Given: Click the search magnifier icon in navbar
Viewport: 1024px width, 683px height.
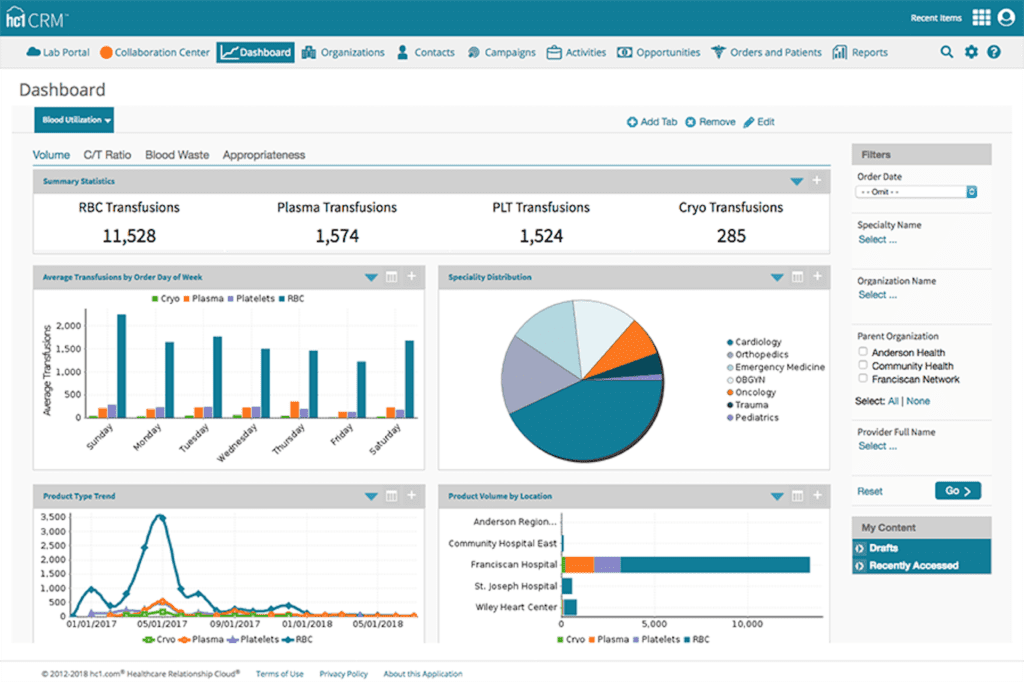Looking at the screenshot, I should [946, 52].
